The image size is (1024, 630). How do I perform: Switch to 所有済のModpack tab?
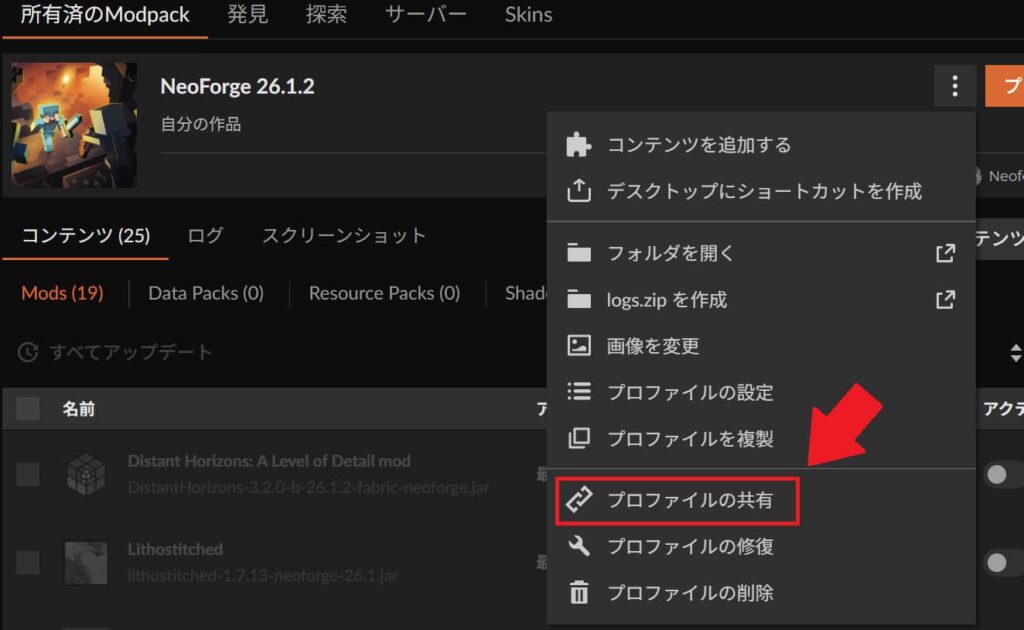tap(105, 14)
